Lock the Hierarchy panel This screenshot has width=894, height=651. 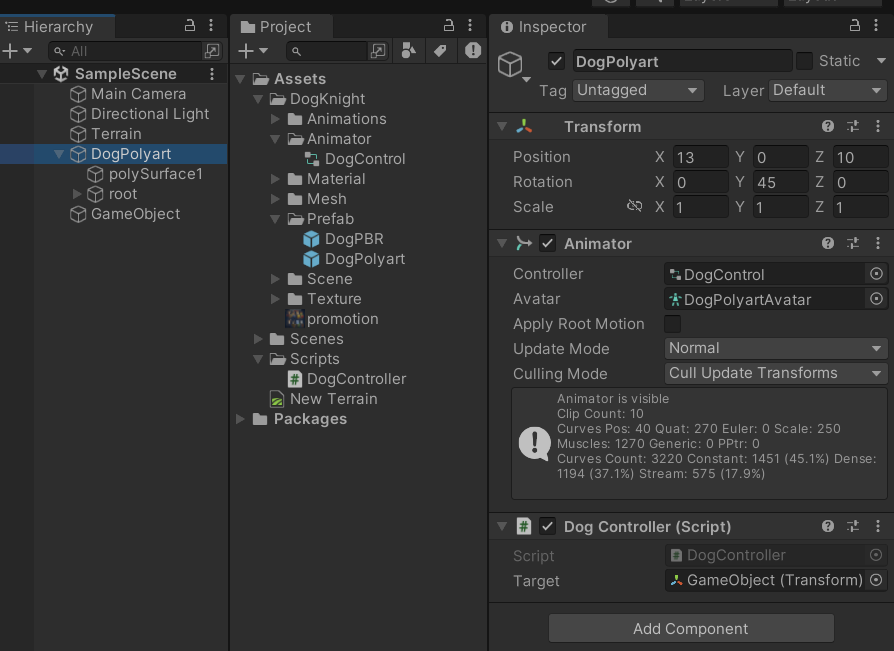(x=190, y=25)
